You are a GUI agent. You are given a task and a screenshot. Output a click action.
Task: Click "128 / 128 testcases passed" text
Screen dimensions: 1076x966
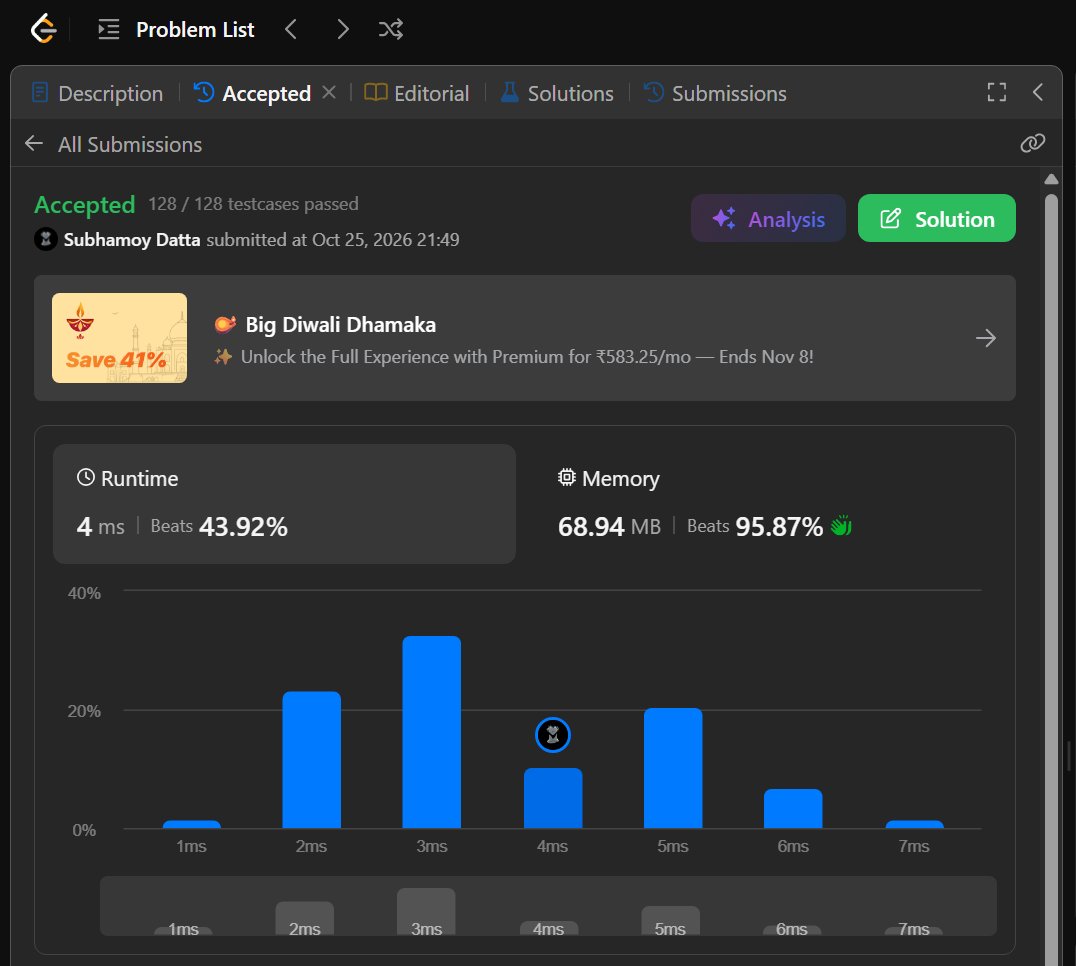253,204
